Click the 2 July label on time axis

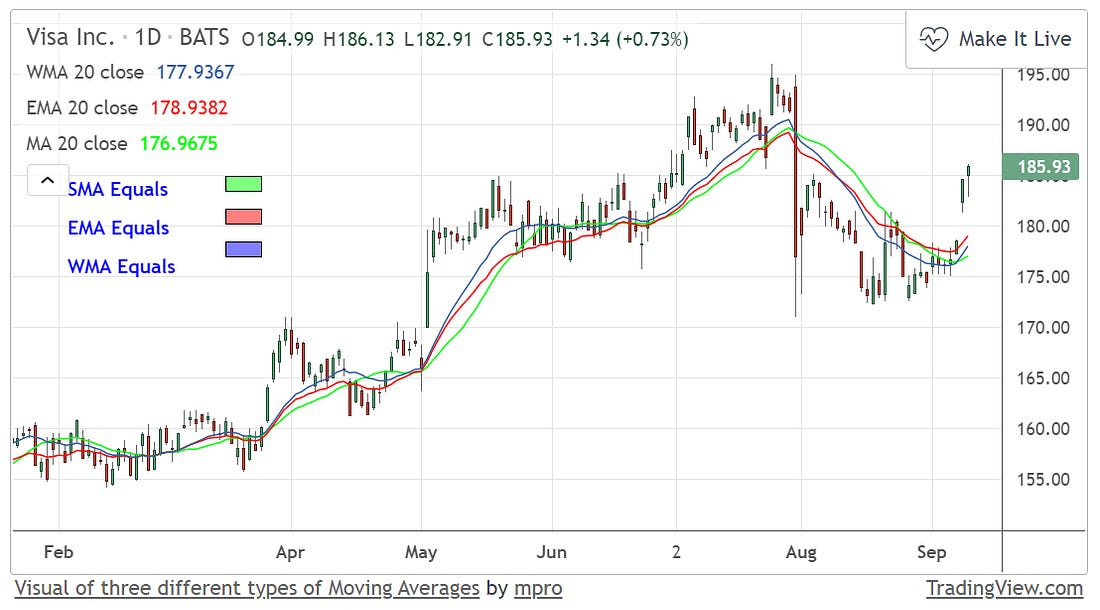pos(676,553)
